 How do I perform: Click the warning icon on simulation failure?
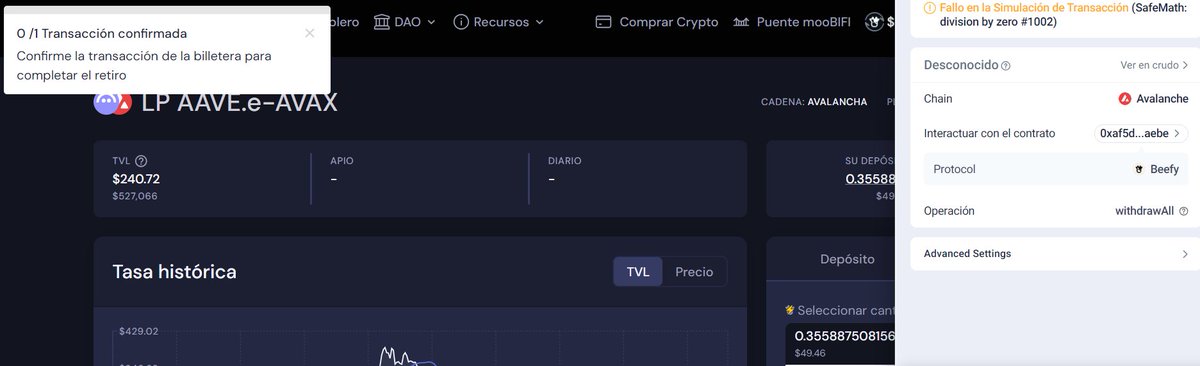(x=930, y=7)
